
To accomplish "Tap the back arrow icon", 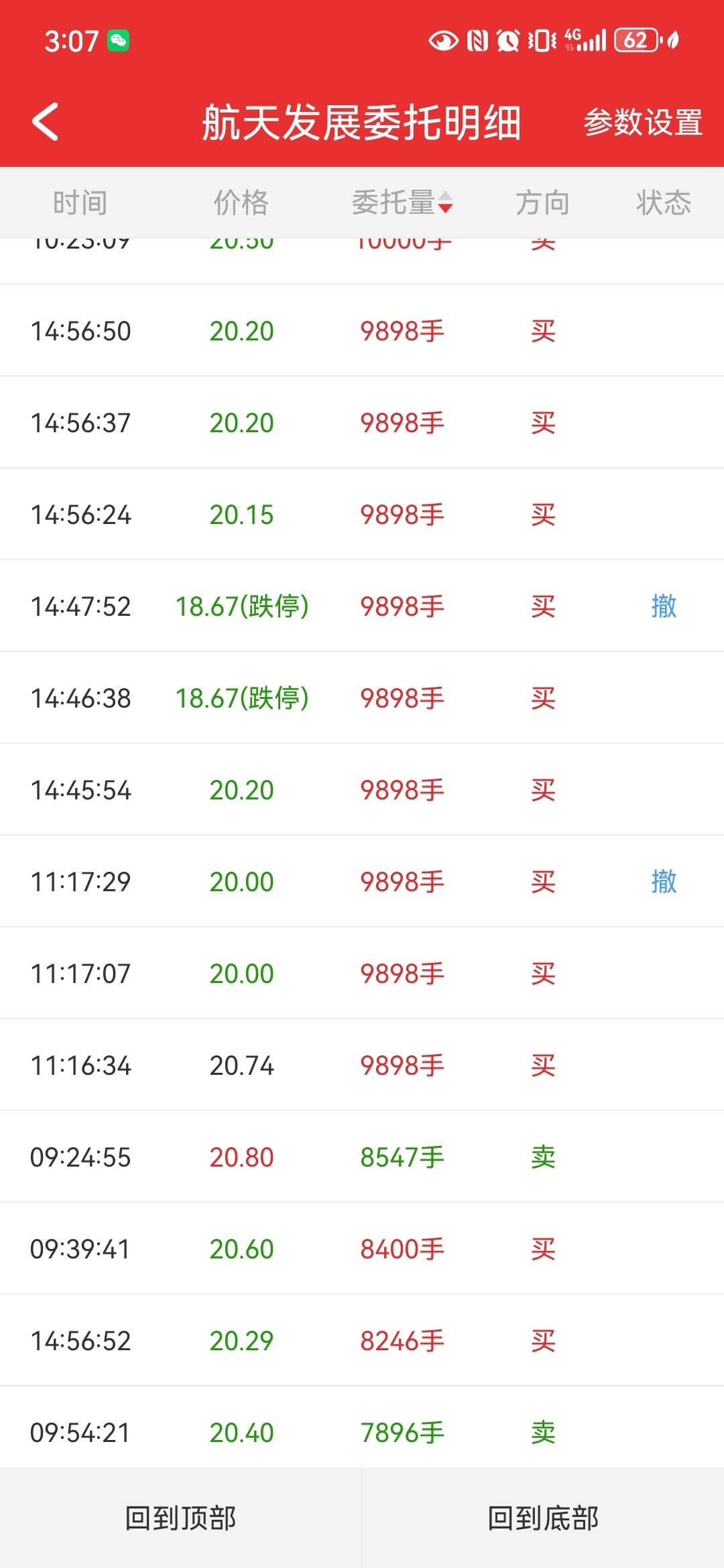I will (45, 122).
